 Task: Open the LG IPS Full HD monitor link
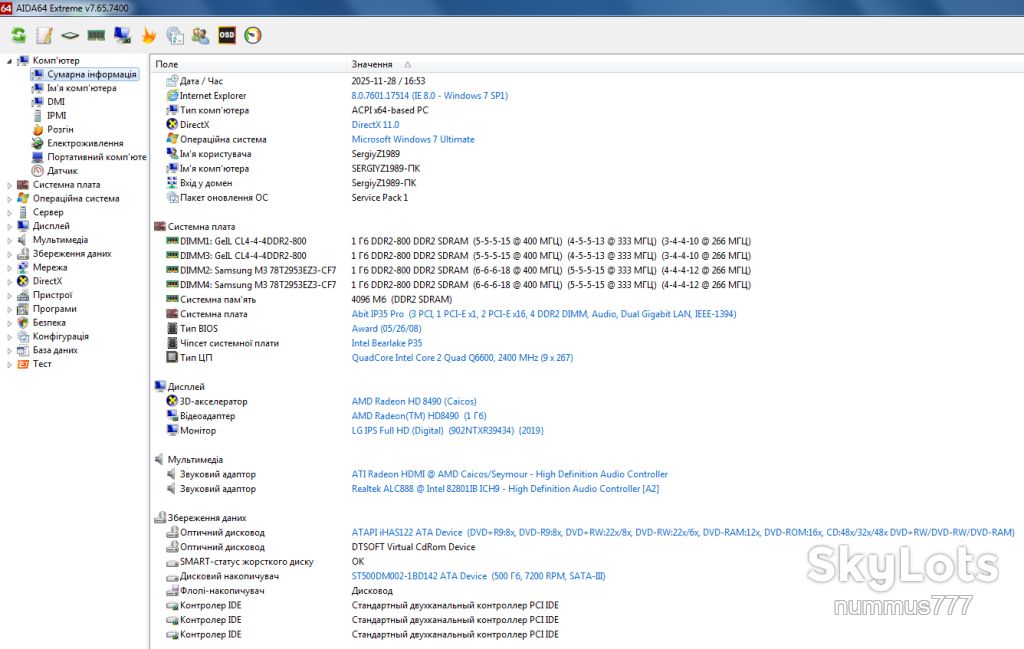point(447,430)
